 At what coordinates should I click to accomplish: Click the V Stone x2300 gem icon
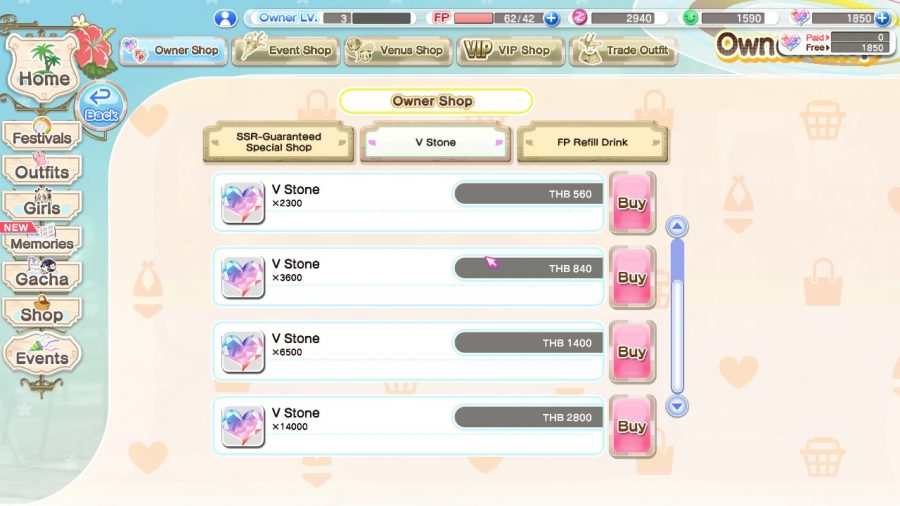click(243, 203)
